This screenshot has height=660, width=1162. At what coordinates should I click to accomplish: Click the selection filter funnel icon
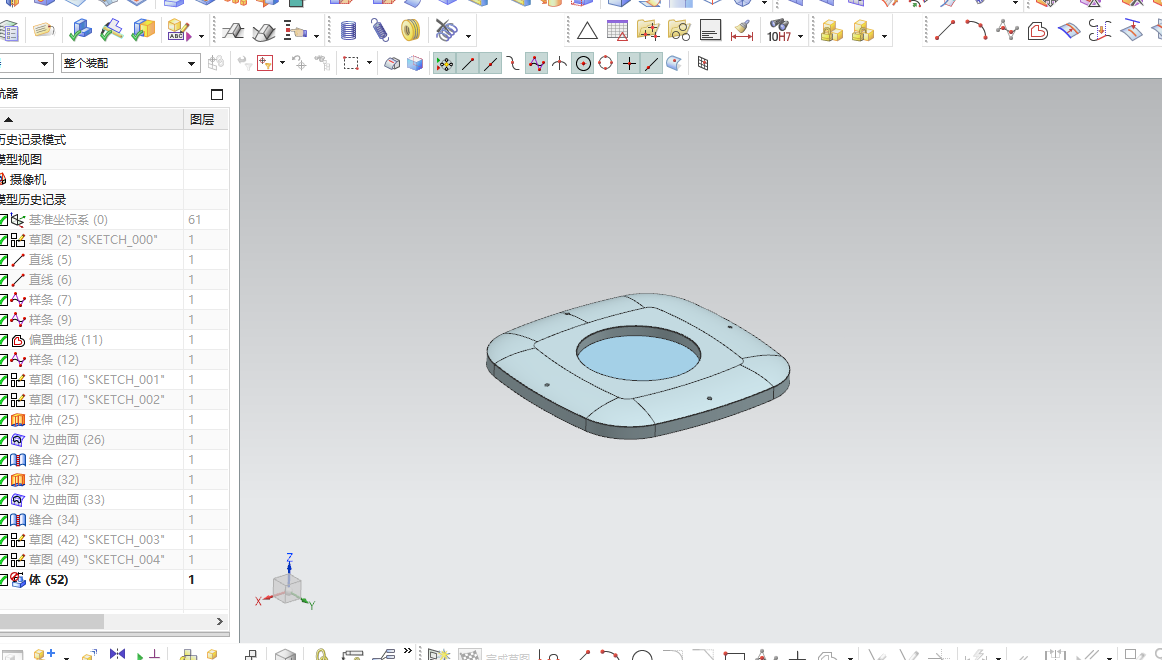[265, 64]
